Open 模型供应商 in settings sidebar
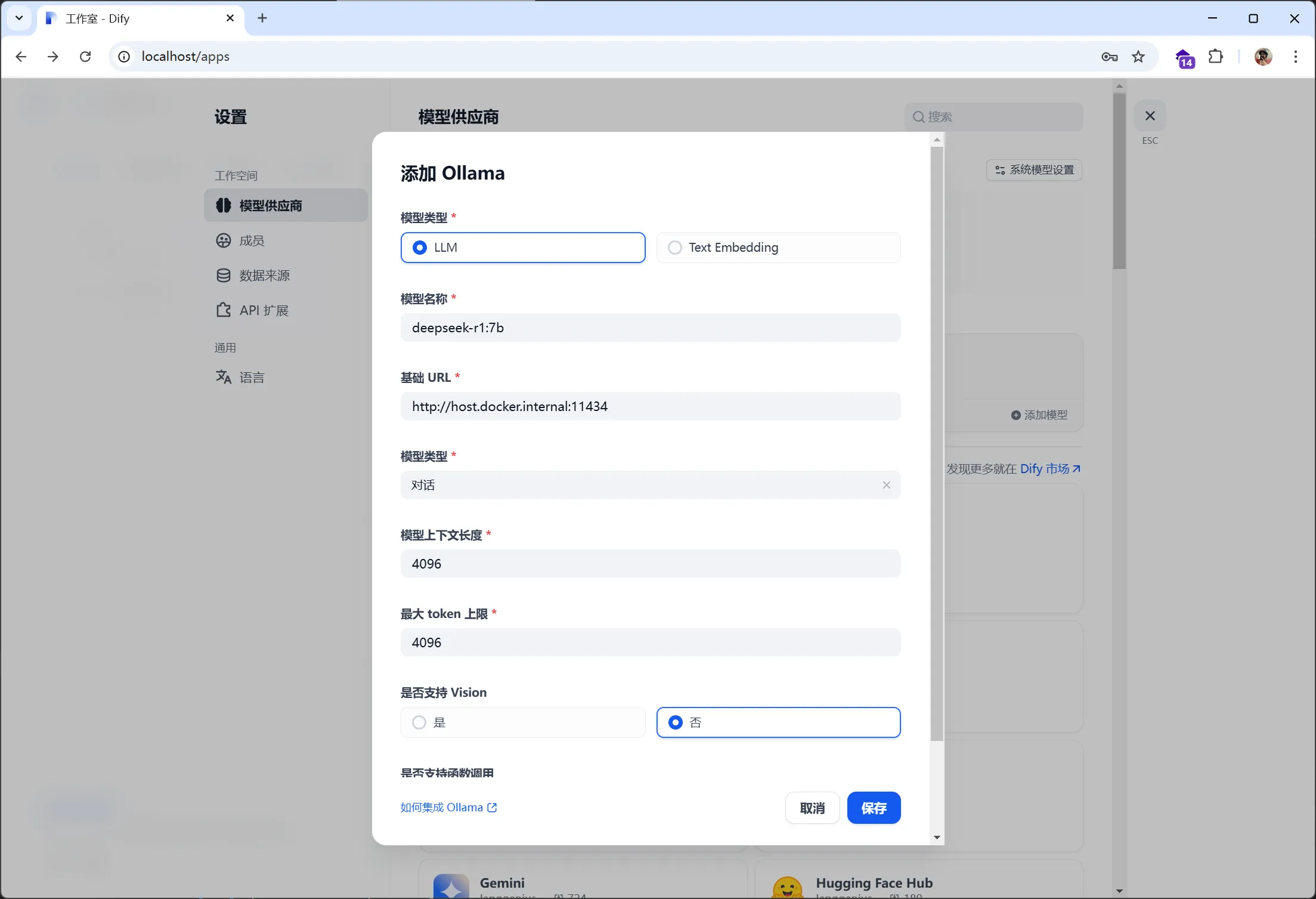Viewport: 1316px width, 899px height. click(286, 205)
